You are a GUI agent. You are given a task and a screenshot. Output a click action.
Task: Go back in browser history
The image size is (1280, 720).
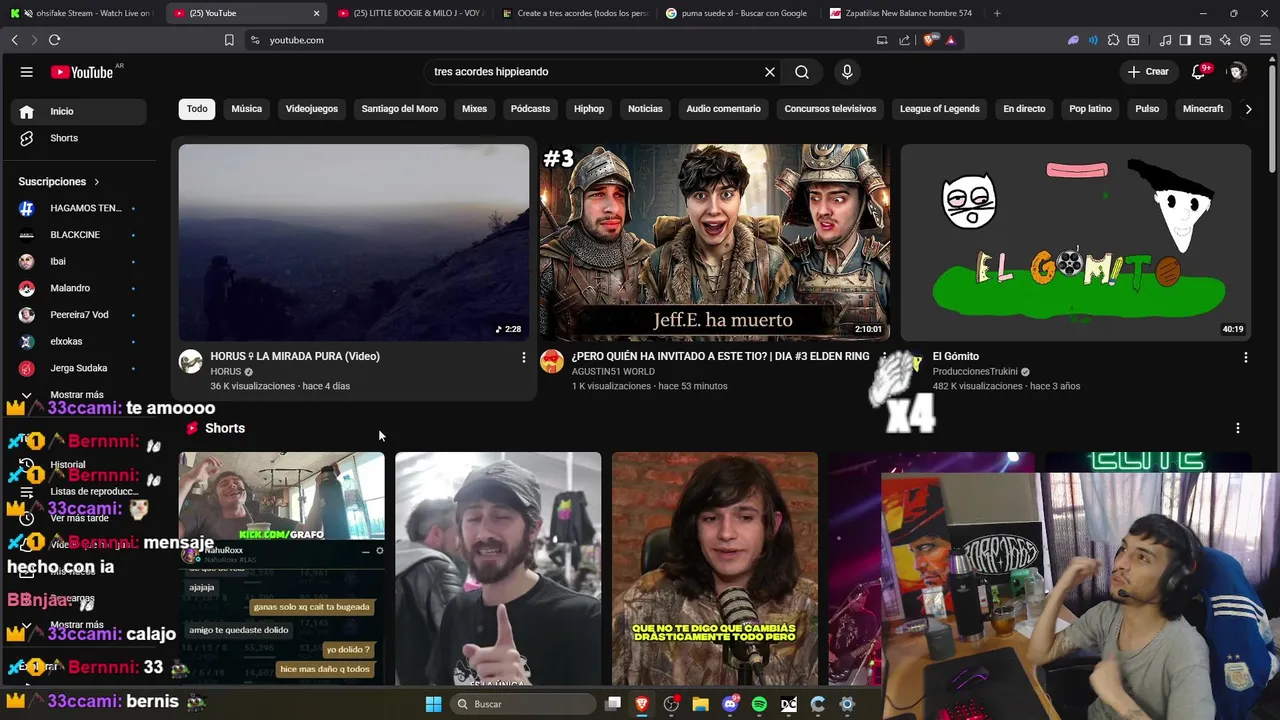click(x=14, y=40)
